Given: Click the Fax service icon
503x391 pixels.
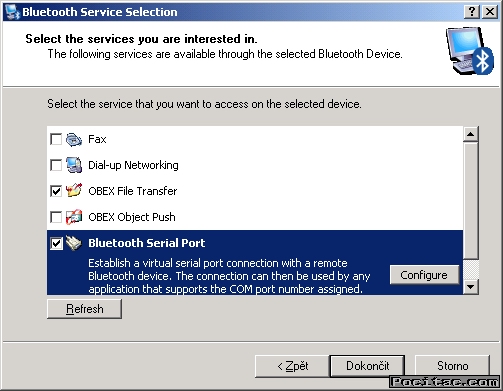Looking at the screenshot, I should (x=74, y=139).
